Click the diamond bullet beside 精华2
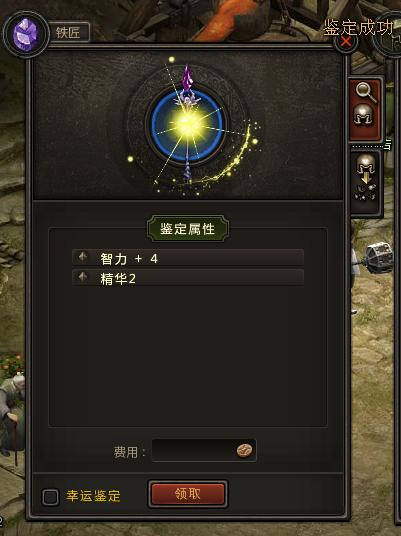 tap(83, 277)
